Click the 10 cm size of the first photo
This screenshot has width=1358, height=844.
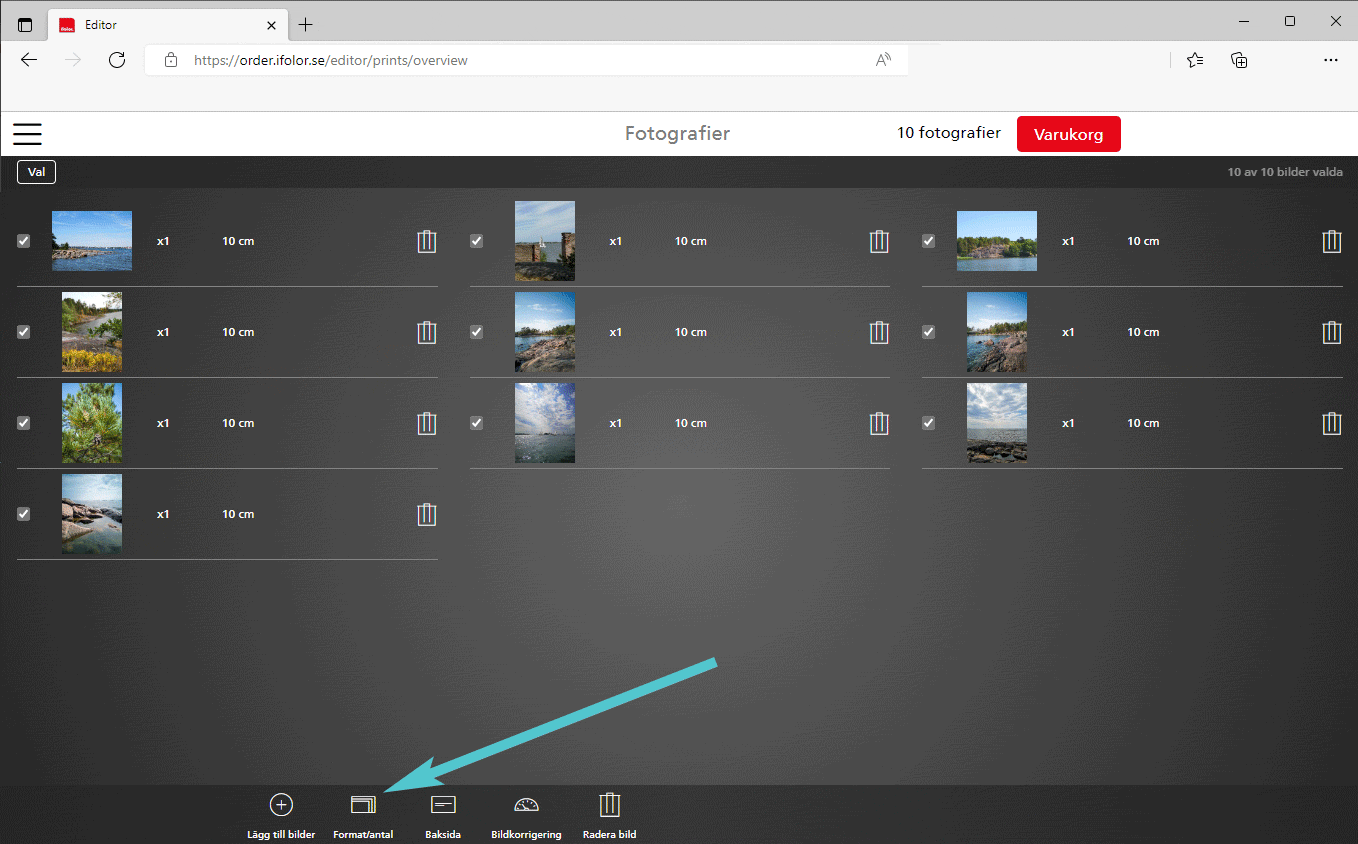[238, 241]
